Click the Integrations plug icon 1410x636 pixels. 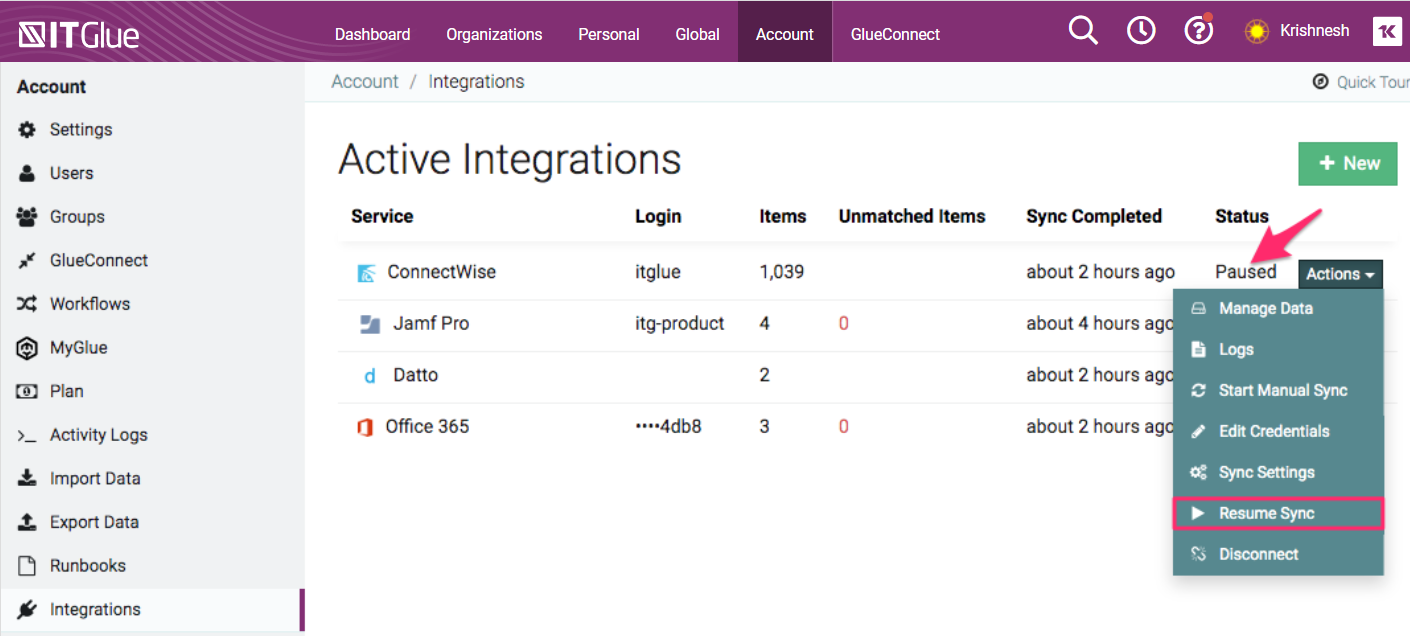pyautogui.click(x=28, y=609)
